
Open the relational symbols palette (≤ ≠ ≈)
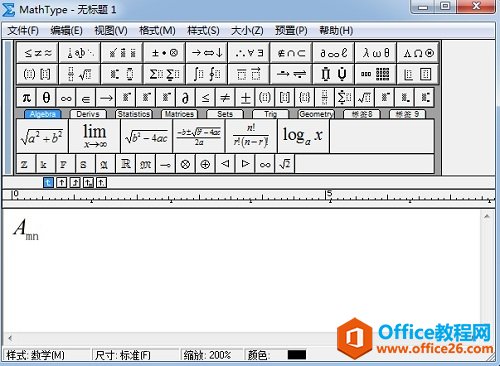[x=38, y=53]
